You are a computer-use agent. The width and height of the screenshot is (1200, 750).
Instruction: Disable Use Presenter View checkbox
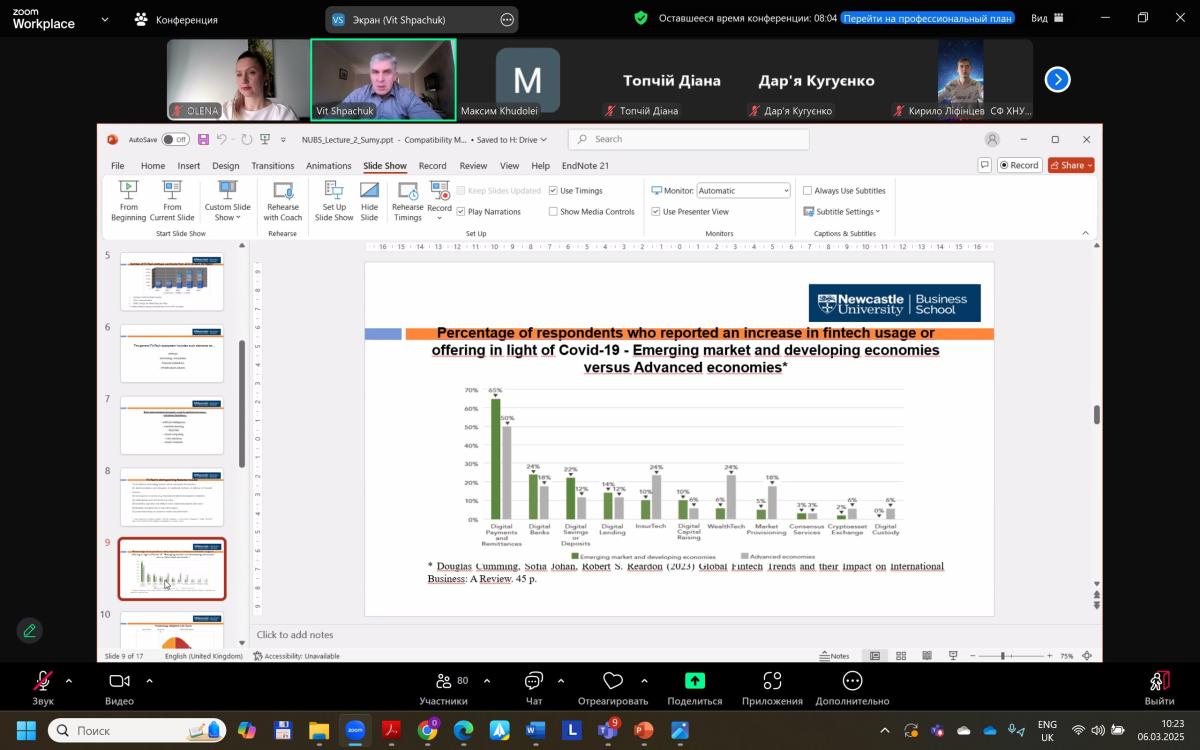(x=655, y=212)
